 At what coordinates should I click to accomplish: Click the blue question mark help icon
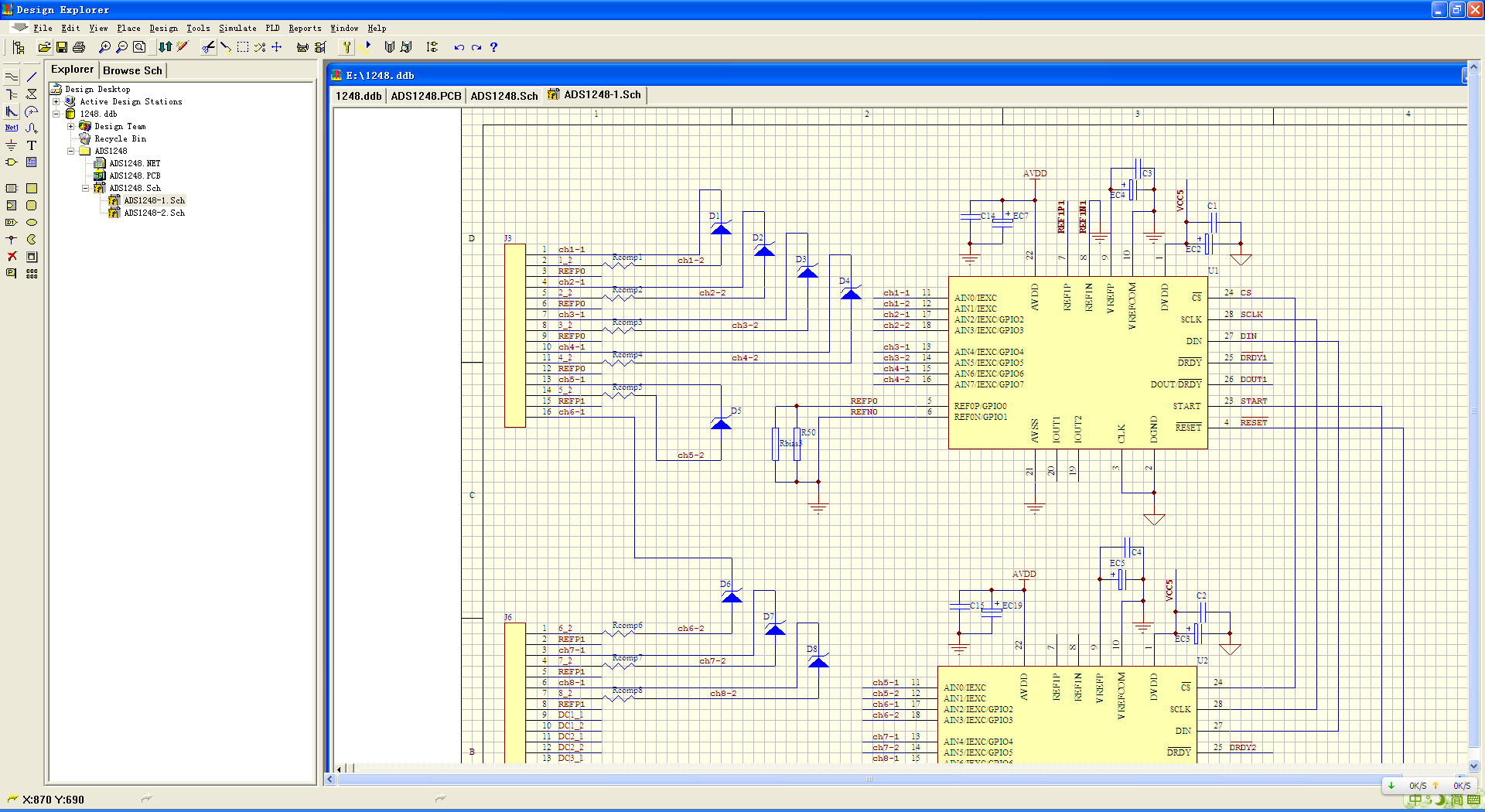(493, 47)
